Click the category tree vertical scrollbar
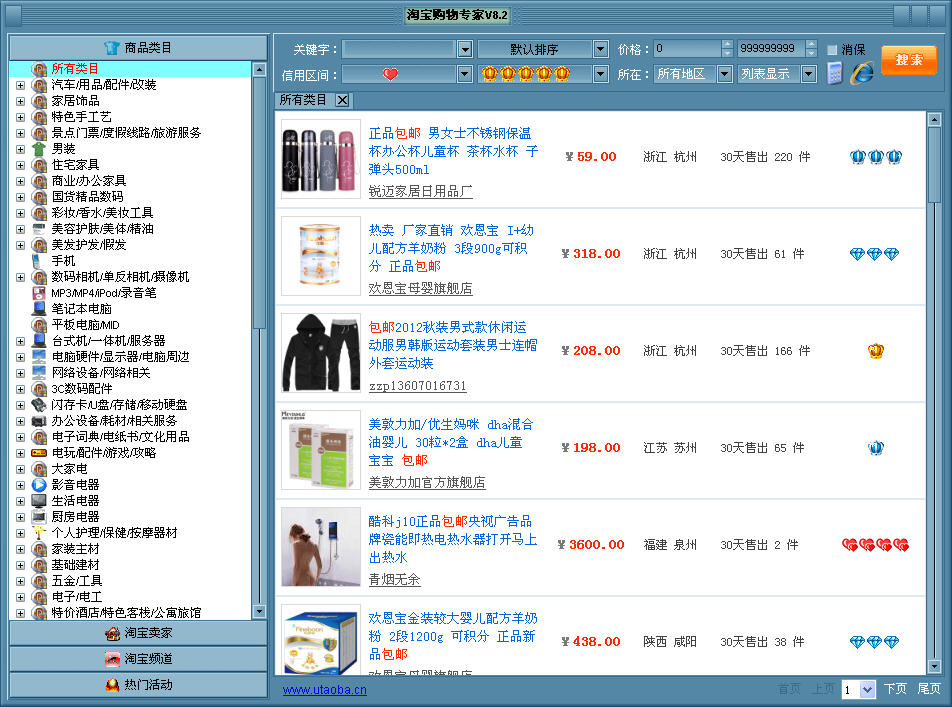 click(259, 340)
